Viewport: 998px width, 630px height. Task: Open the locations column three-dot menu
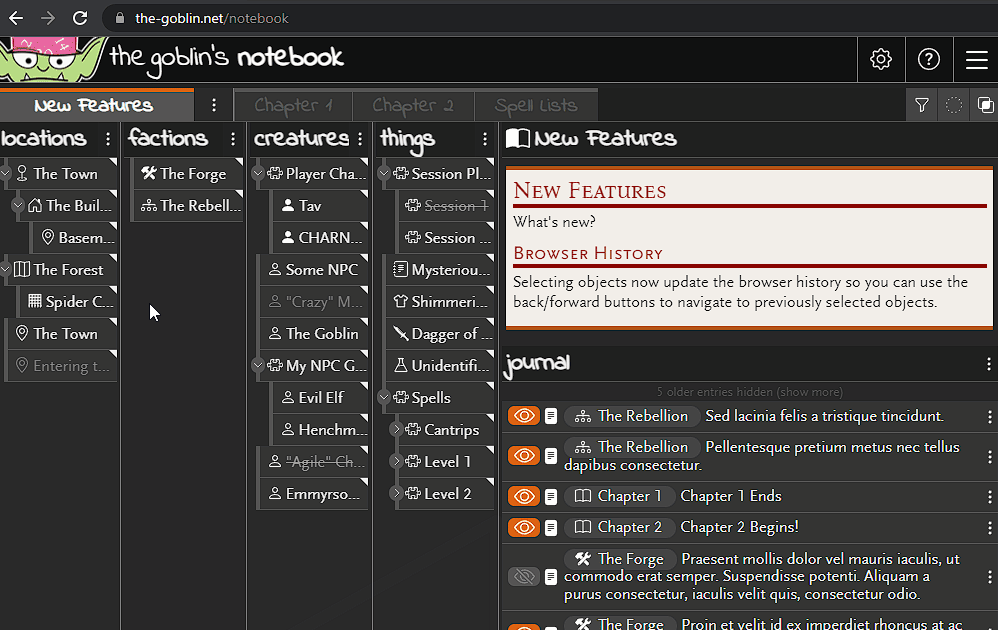click(x=108, y=139)
